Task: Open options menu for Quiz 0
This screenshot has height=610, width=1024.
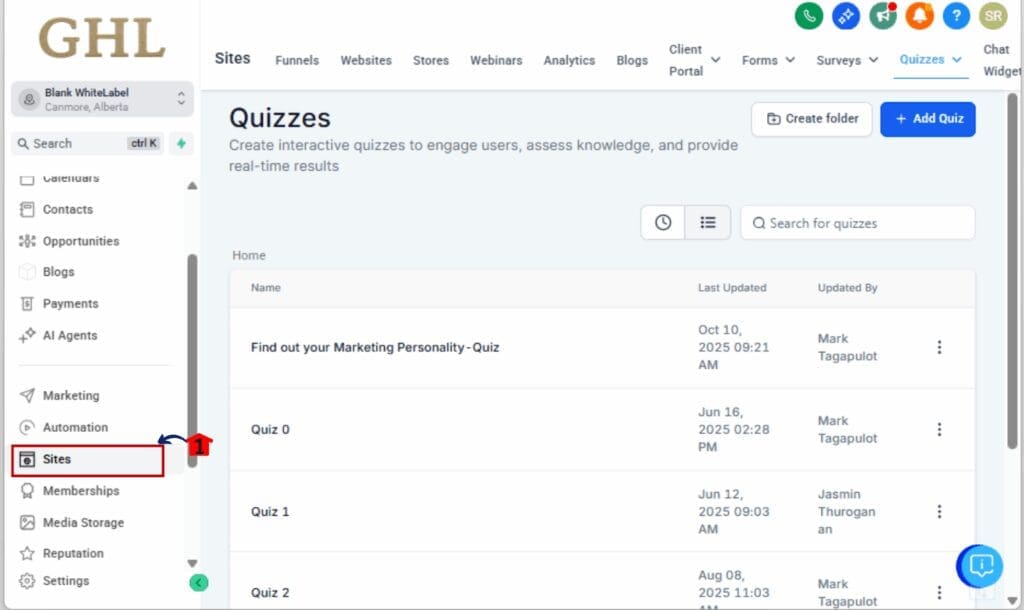Action: coord(939,429)
